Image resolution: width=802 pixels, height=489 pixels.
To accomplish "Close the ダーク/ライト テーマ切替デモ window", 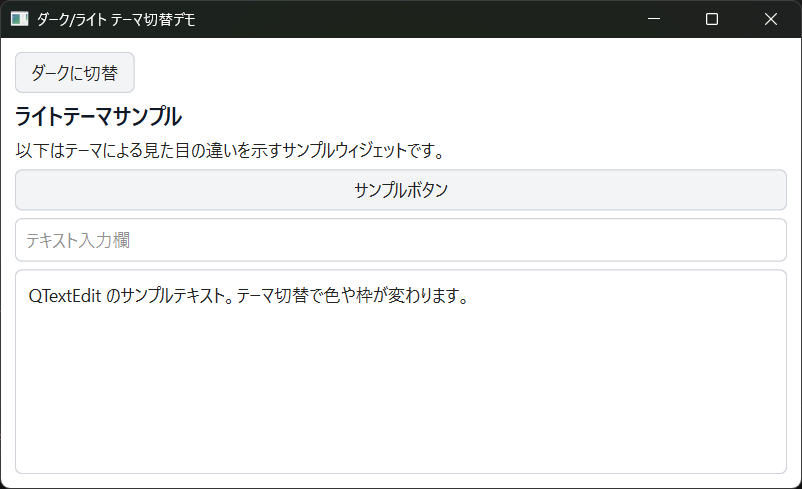I will click(x=771, y=19).
